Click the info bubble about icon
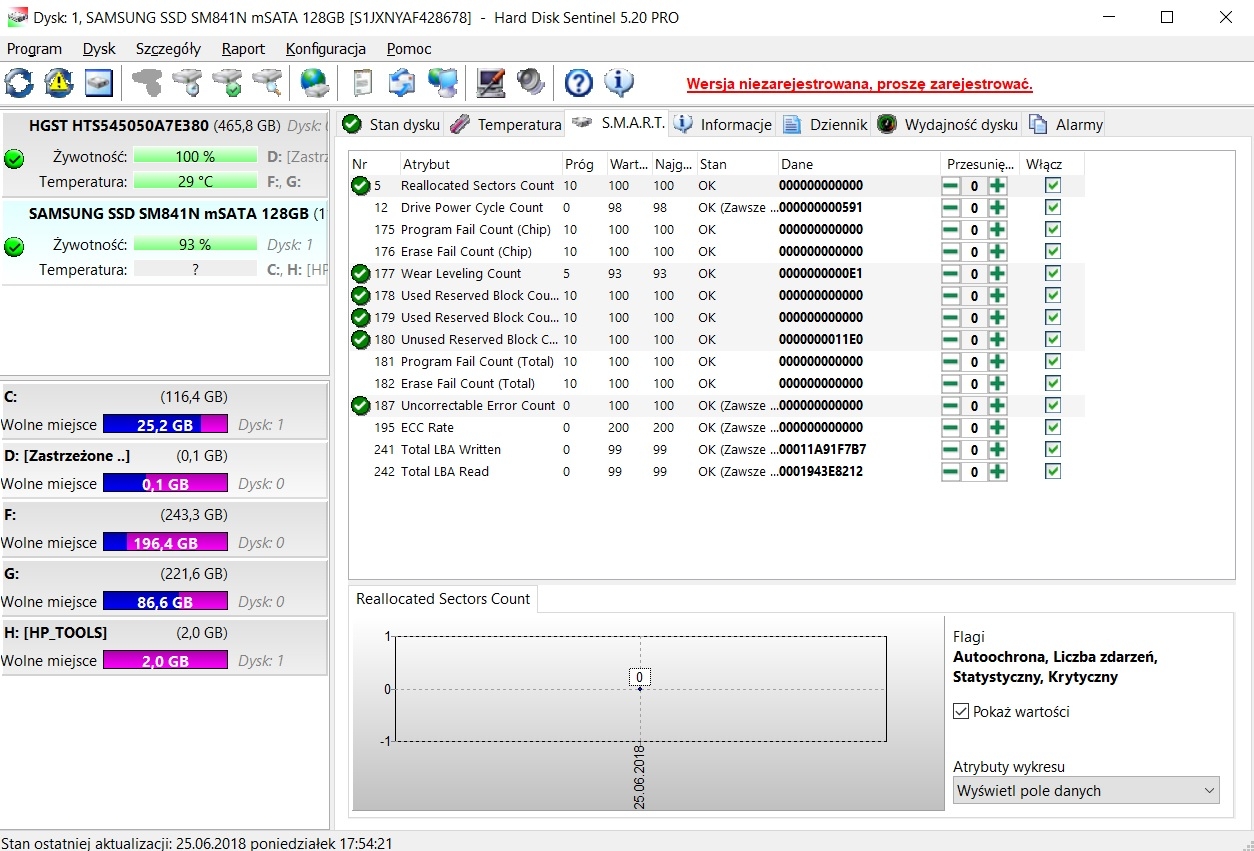Screen dimensions: 1254x851 [x=619, y=83]
